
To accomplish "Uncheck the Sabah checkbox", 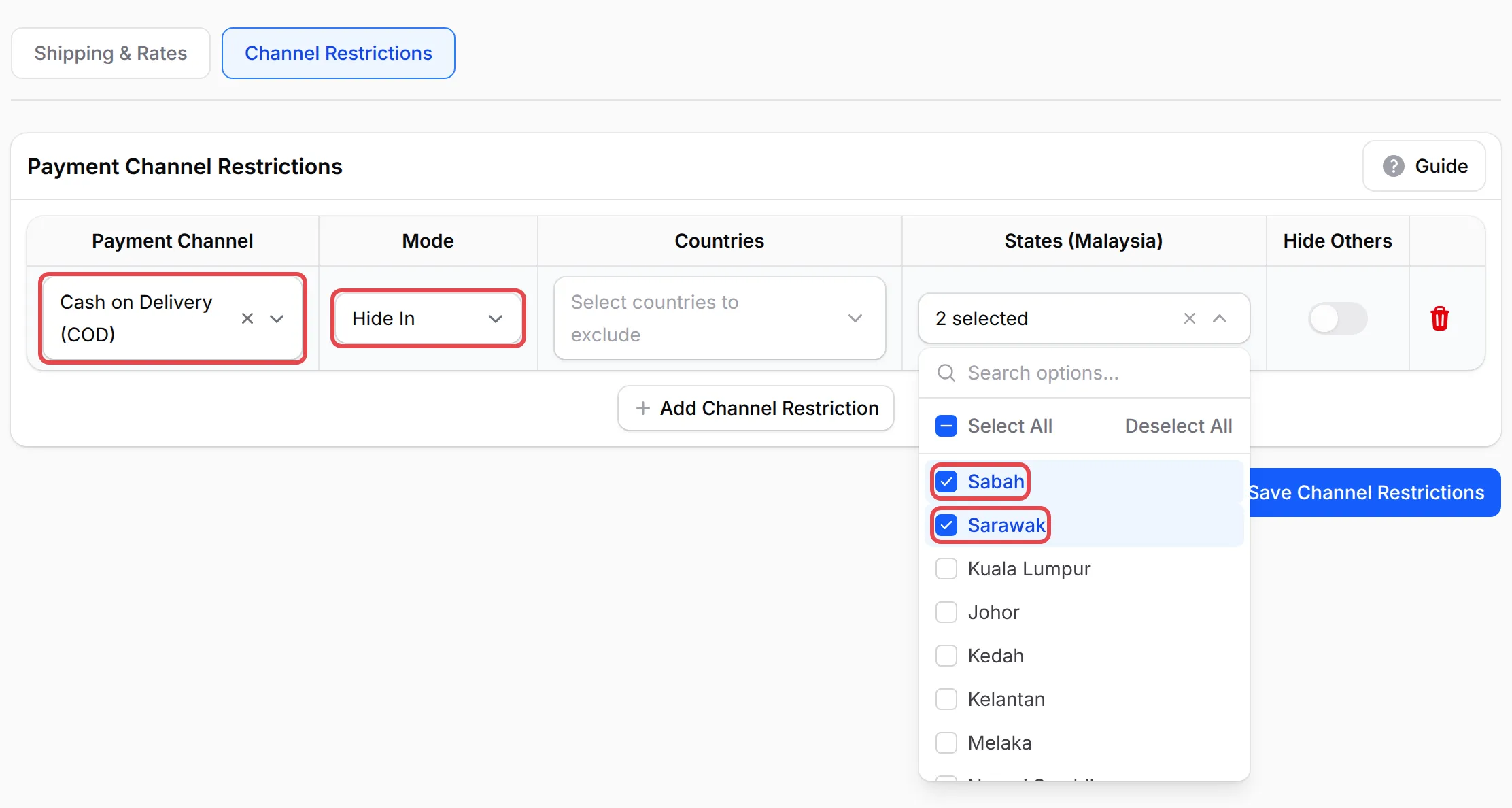I will click(x=946, y=482).
